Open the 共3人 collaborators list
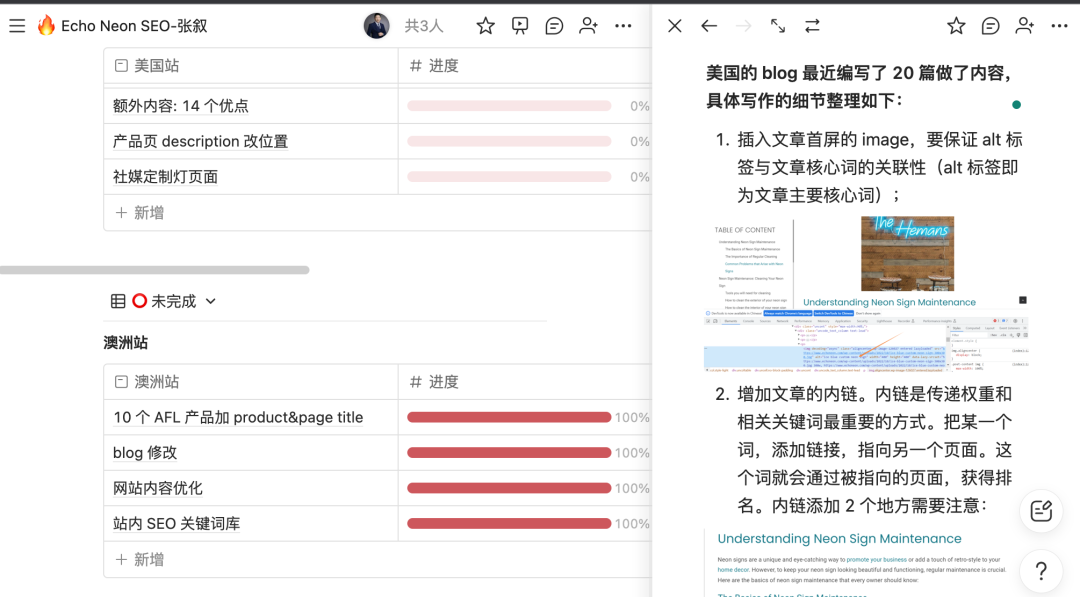Screen dimensions: 1080x597 pos(424,26)
